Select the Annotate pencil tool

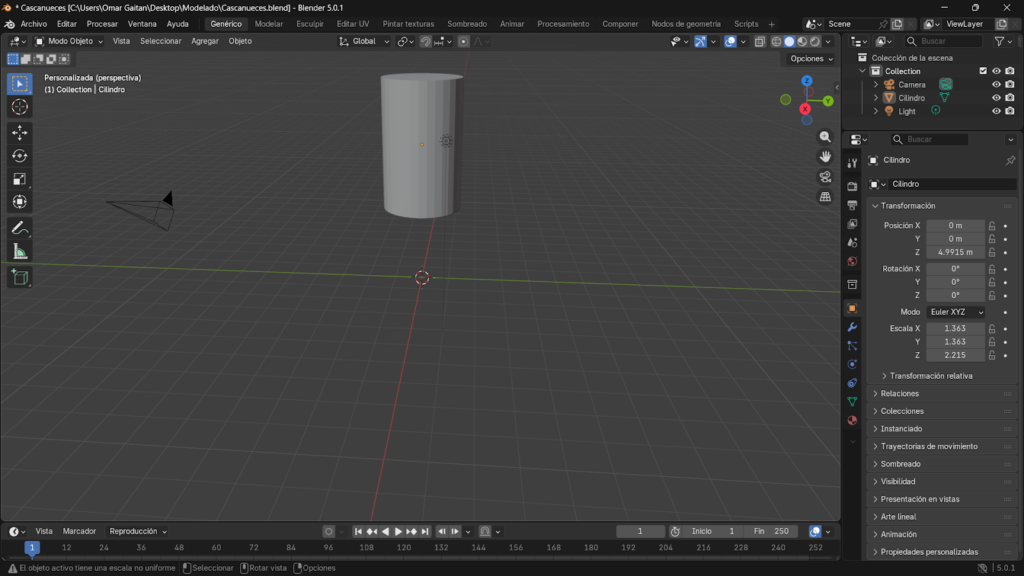click(20, 229)
